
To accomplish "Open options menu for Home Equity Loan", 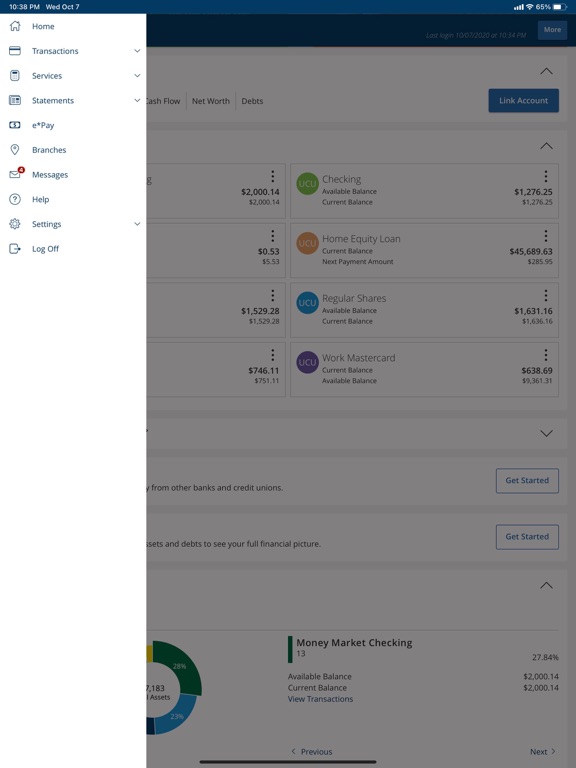I will coord(546,236).
